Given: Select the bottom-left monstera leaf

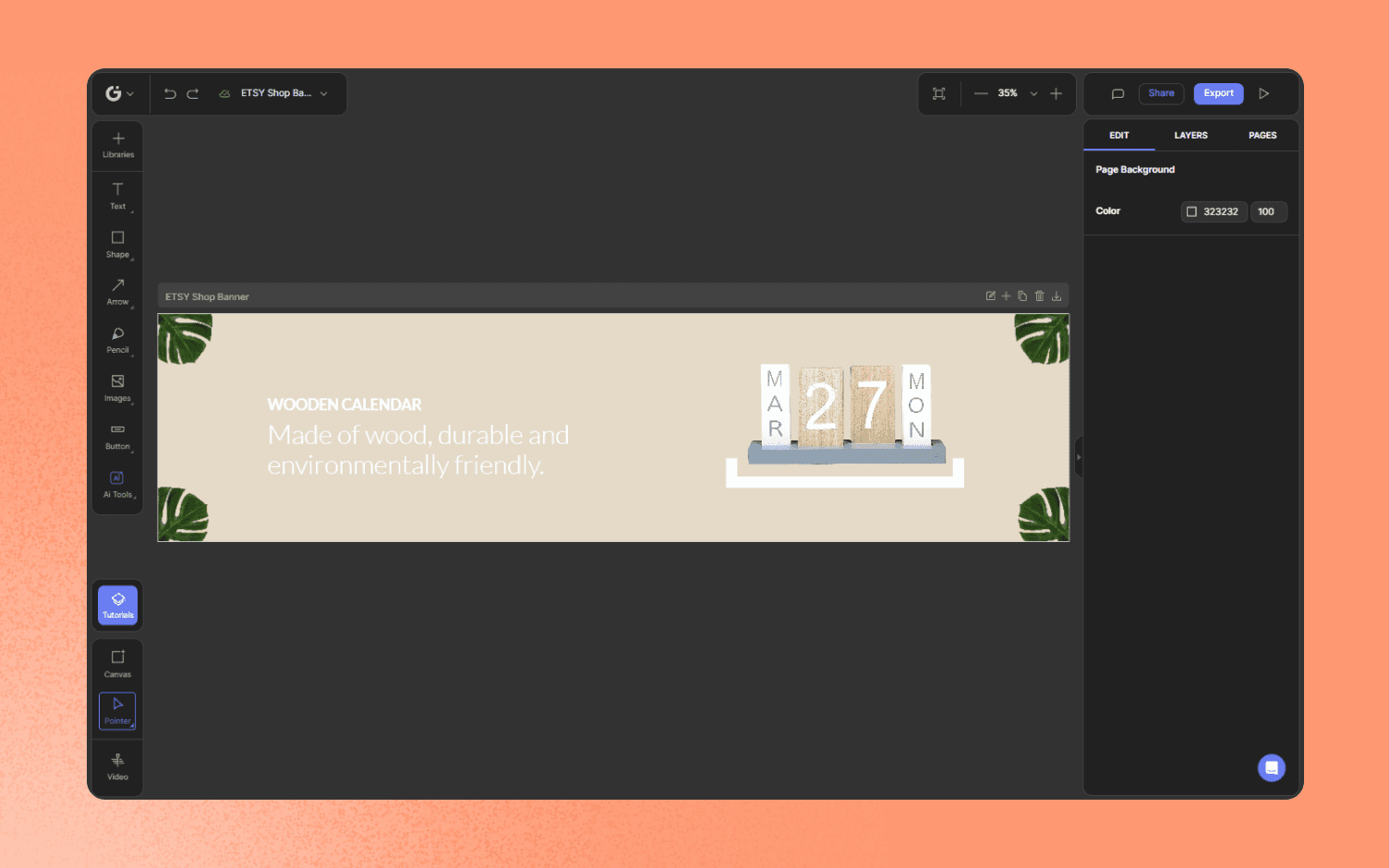Looking at the screenshot, I should (x=183, y=514).
